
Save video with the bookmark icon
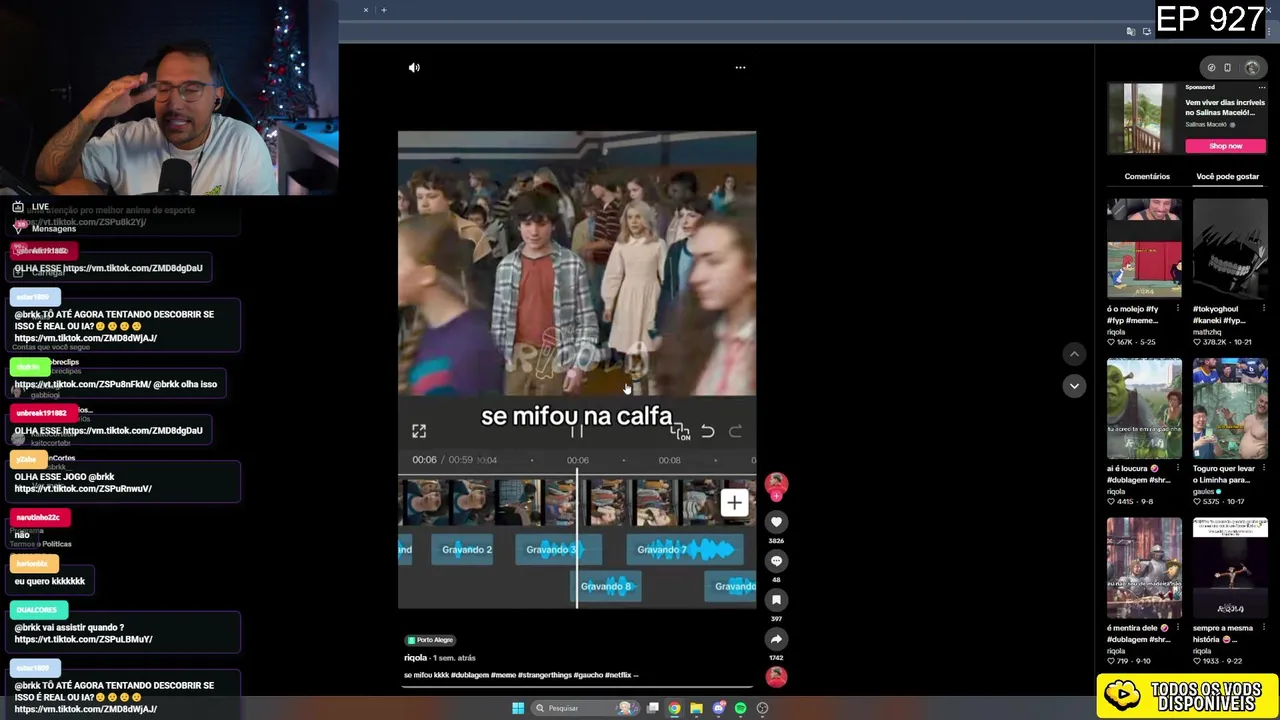[776, 600]
